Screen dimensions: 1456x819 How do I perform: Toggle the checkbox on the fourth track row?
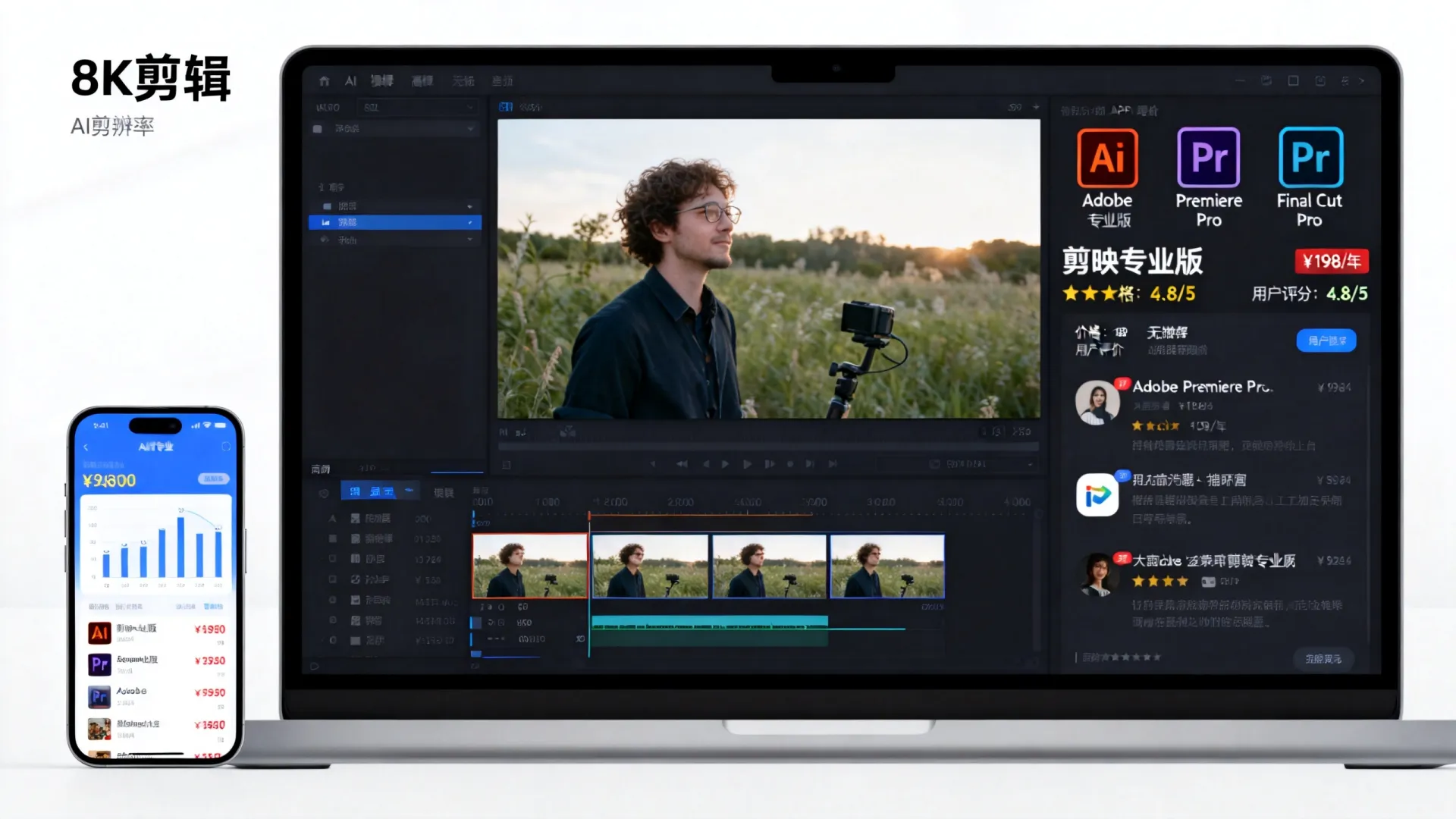(x=332, y=579)
